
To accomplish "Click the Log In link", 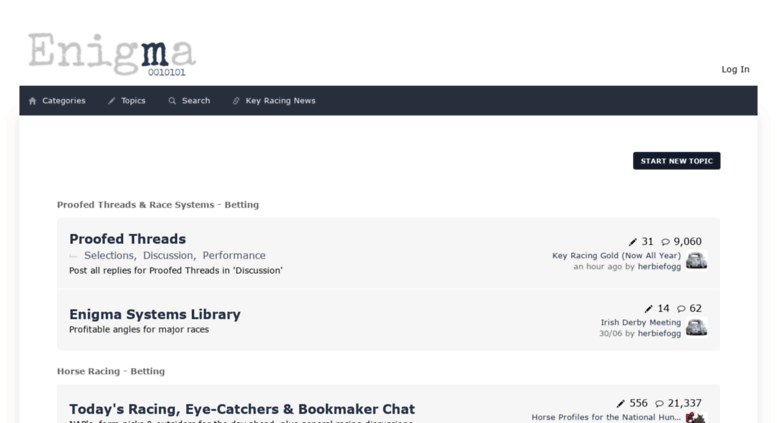I will 735,69.
